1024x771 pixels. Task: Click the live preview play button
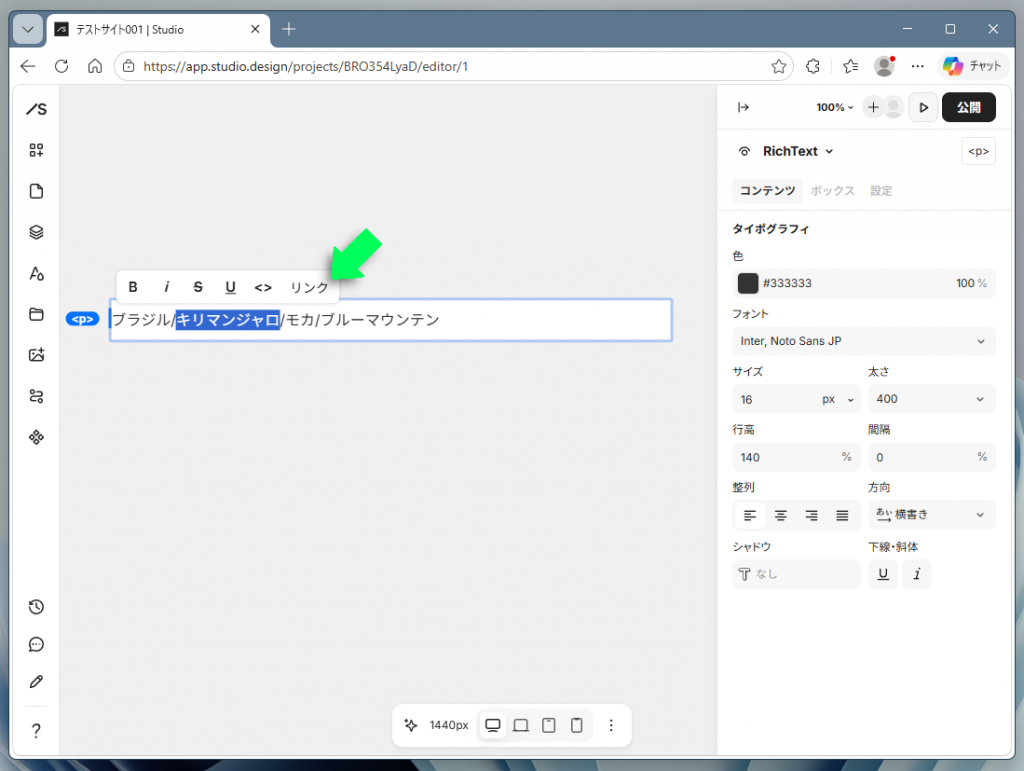(923, 108)
